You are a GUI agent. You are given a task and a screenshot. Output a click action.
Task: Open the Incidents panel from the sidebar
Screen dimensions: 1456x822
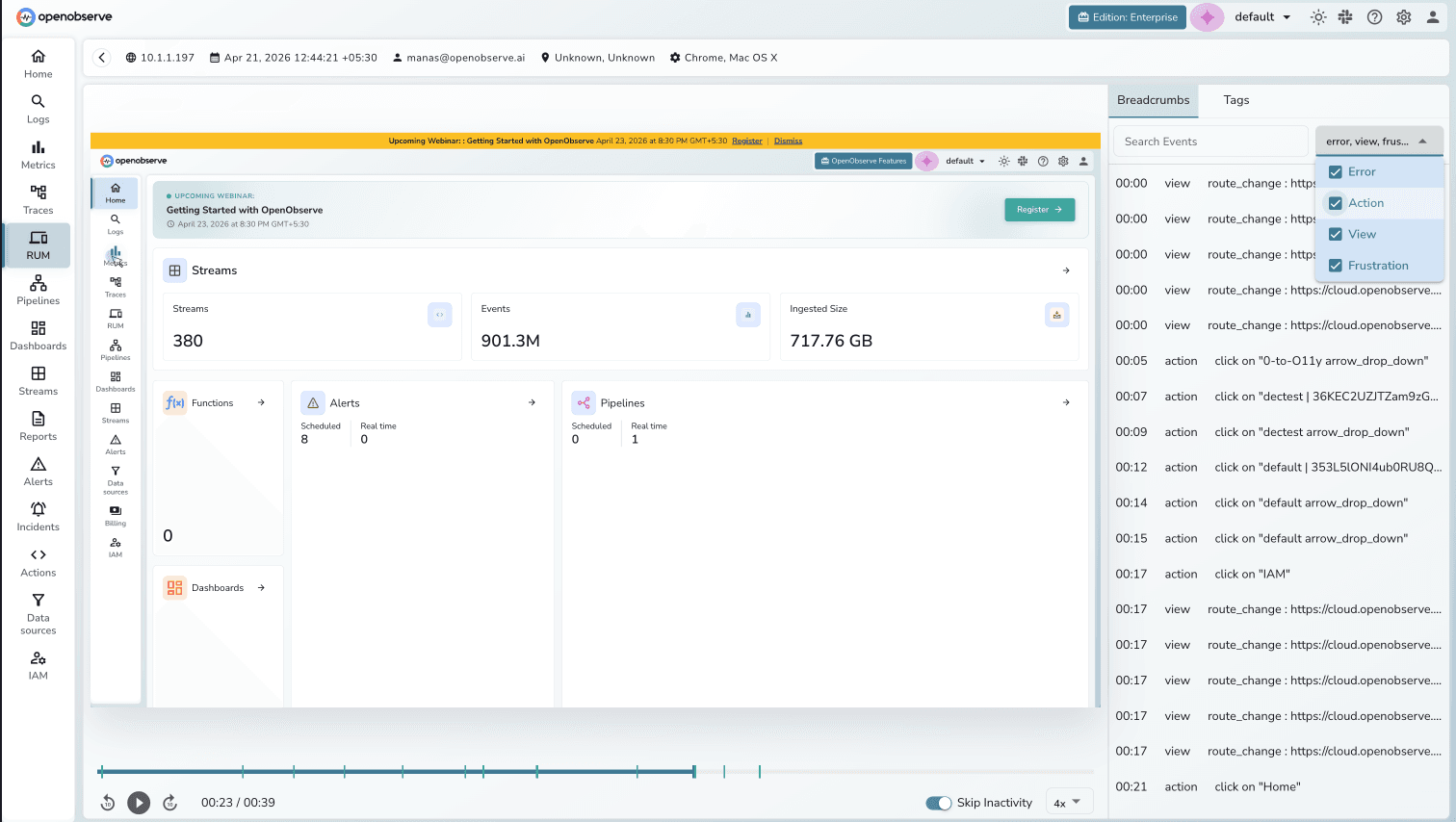click(x=38, y=517)
